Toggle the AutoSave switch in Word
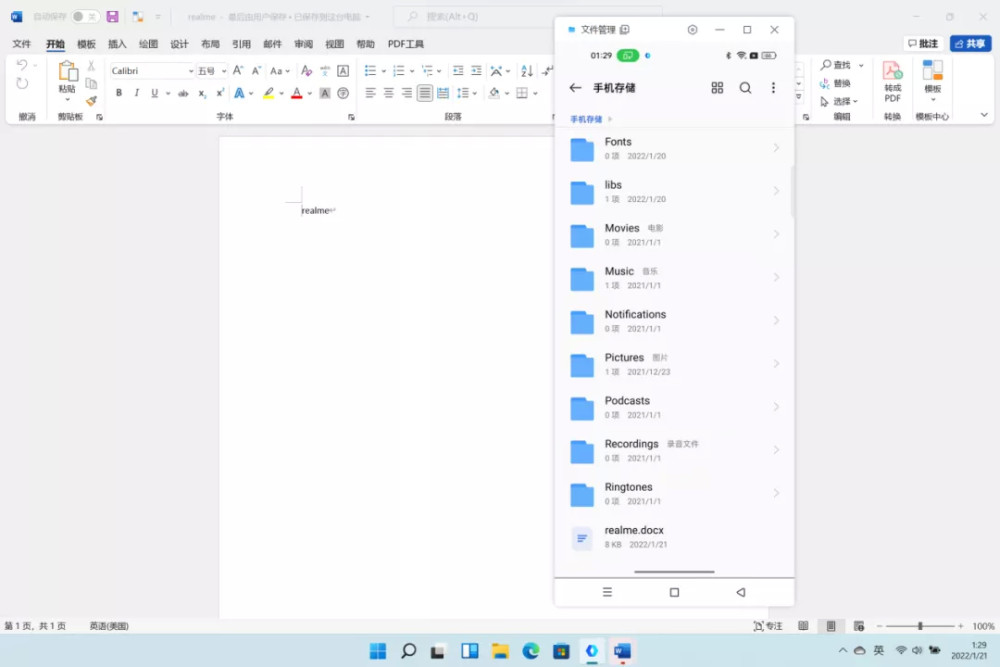Screen dimensions: 1000x667 (85, 17)
